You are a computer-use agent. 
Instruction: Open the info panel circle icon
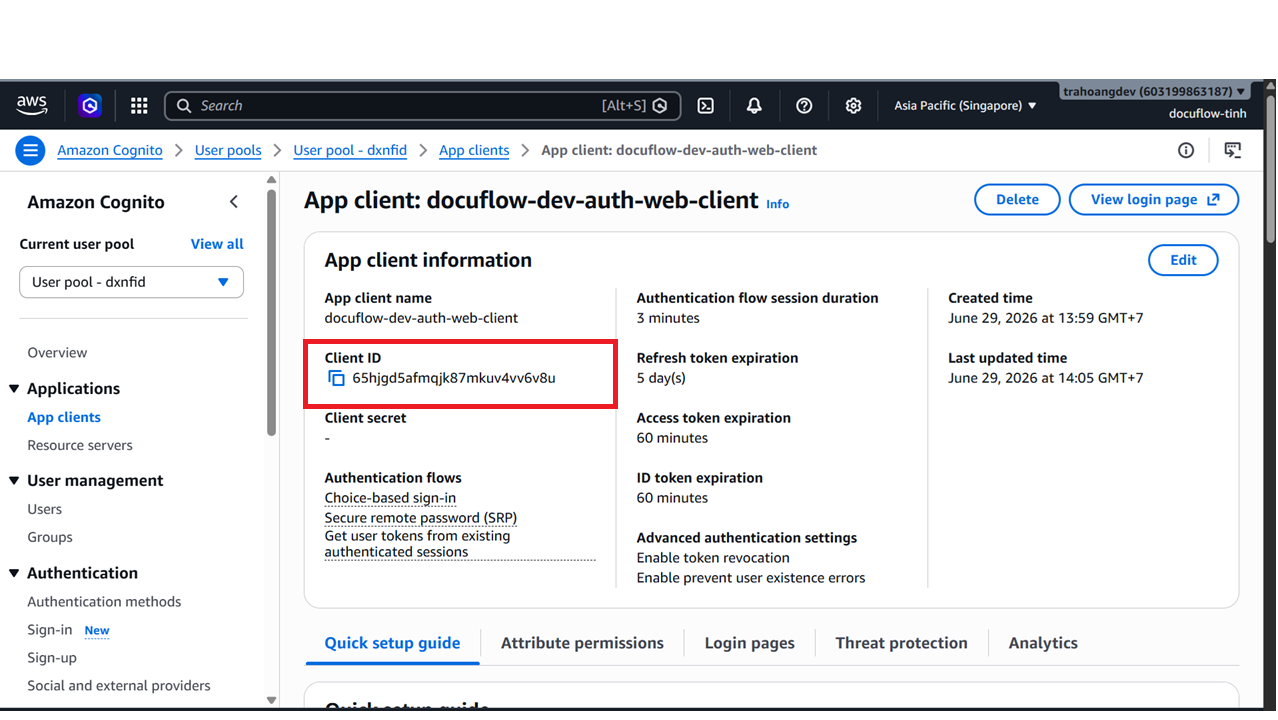pyautogui.click(x=1186, y=150)
